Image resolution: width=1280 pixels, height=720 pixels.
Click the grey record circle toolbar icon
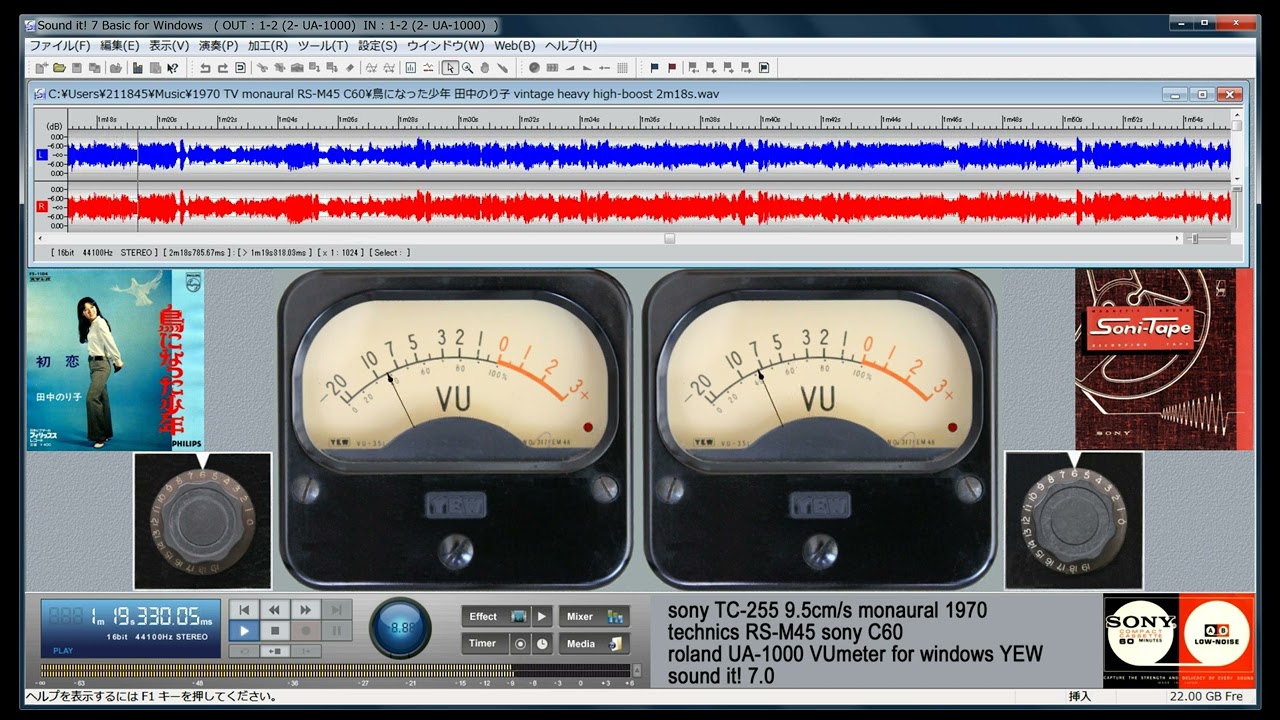coord(534,68)
